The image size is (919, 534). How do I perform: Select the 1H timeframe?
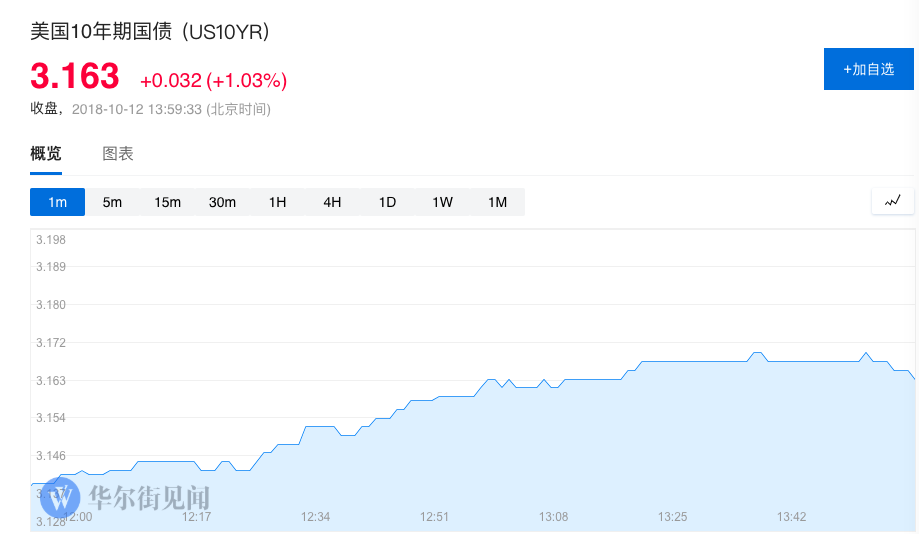[277, 202]
